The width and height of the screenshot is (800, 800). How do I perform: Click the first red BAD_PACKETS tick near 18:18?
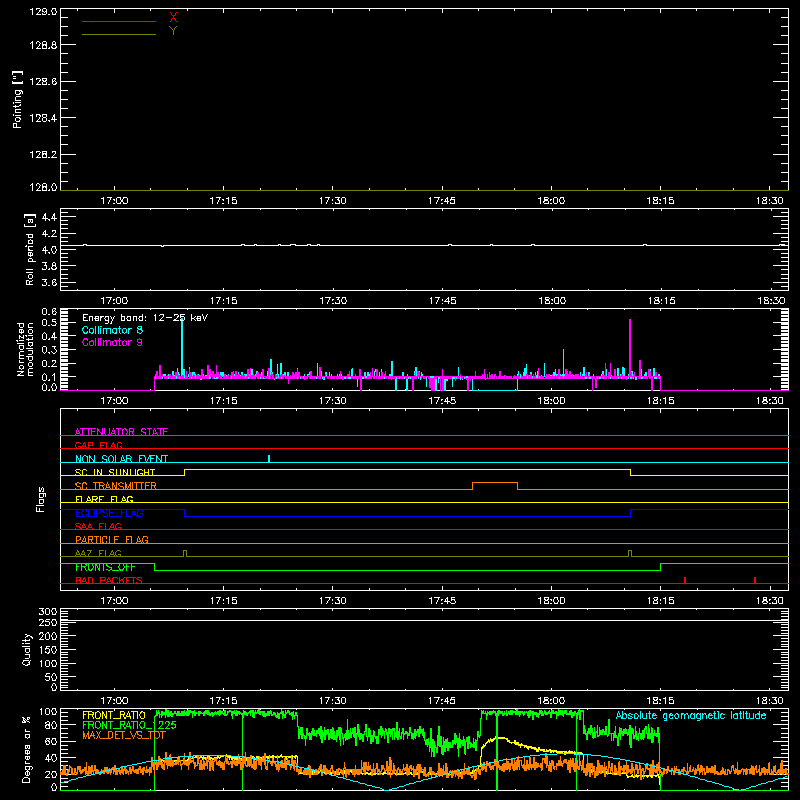pos(685,580)
